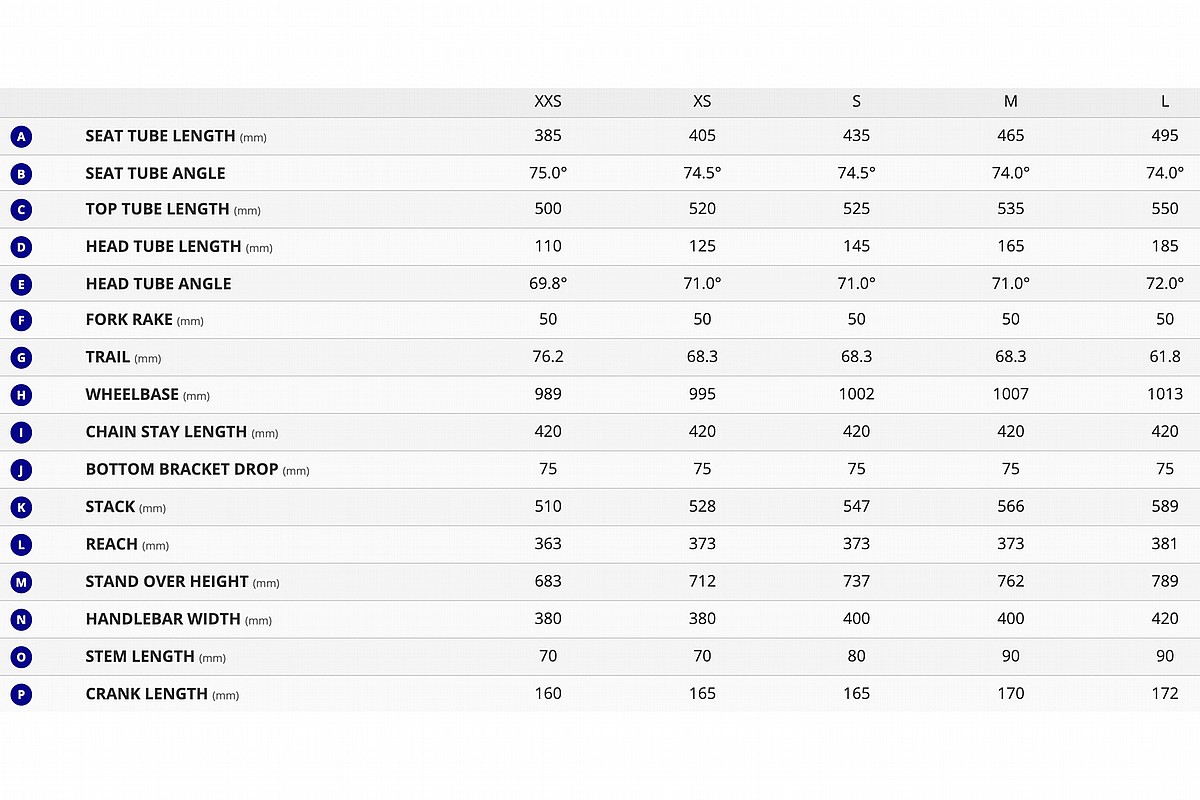Click the circled H icon beside Wheelbase

(x=21, y=395)
